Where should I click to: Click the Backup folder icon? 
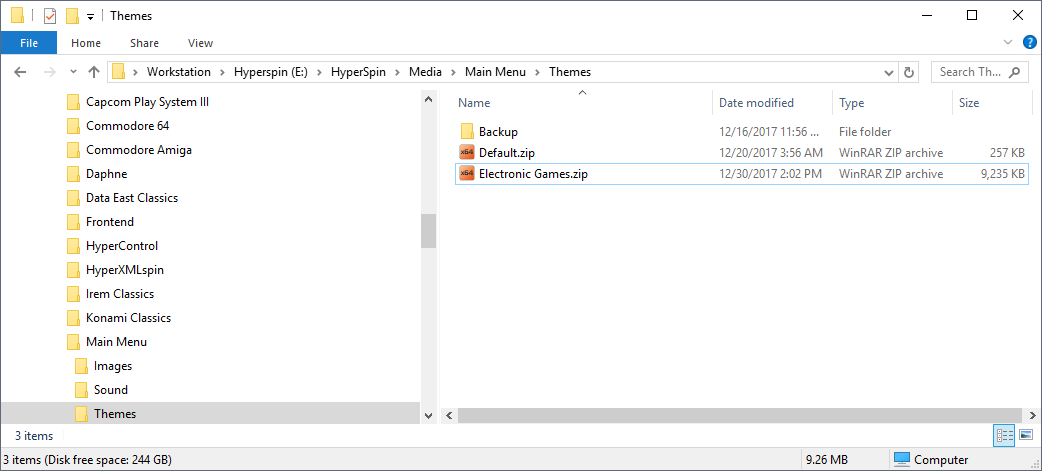pos(467,132)
